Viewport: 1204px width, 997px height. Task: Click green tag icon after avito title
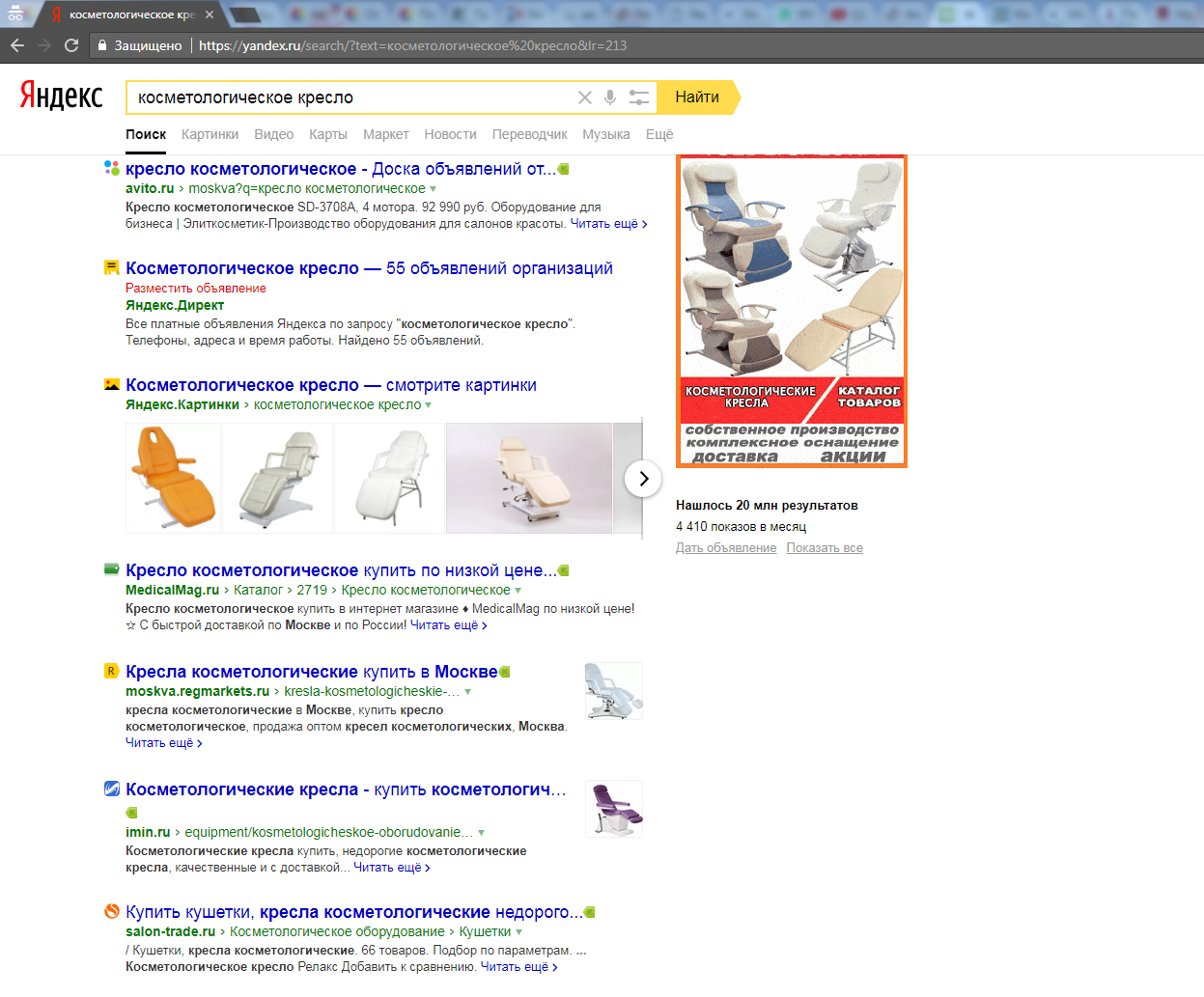coord(564,169)
